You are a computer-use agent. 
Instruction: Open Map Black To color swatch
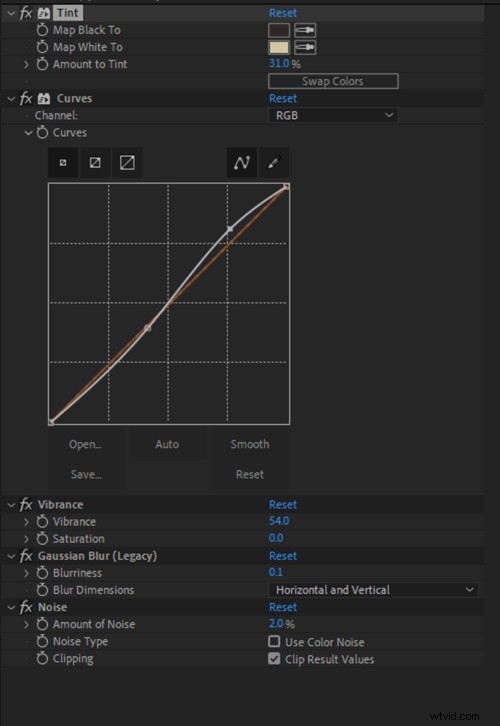coord(279,31)
